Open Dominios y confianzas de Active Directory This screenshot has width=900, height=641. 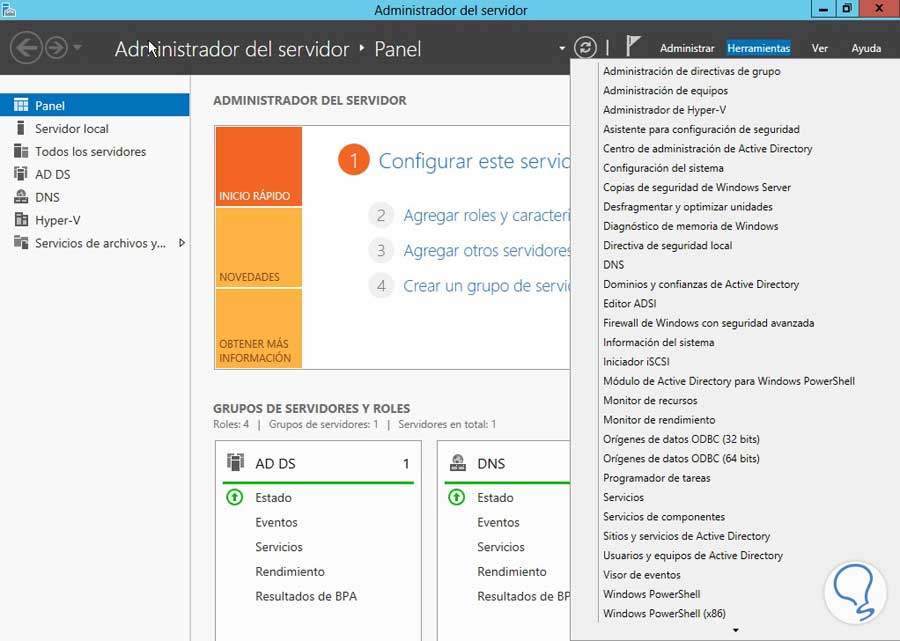tap(701, 284)
